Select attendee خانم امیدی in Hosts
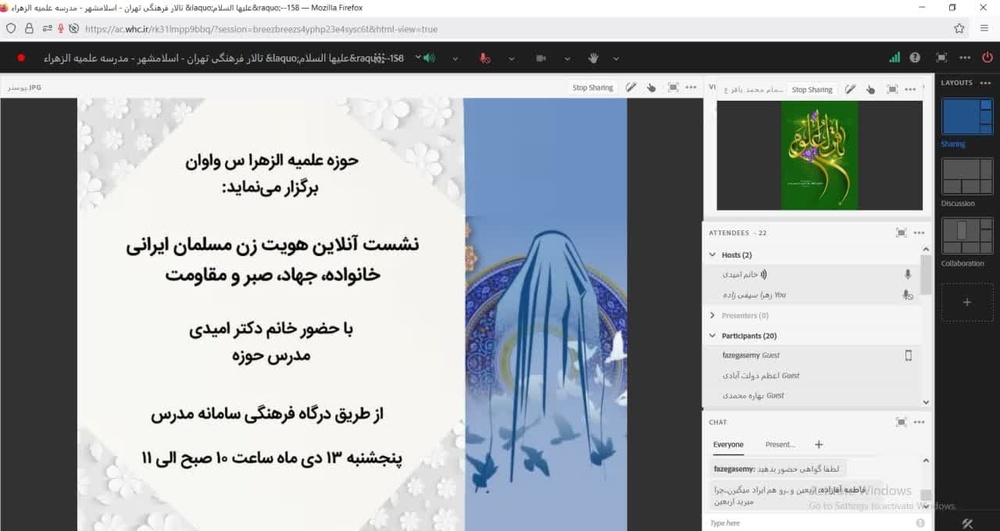The image size is (1000, 531). 812,274
